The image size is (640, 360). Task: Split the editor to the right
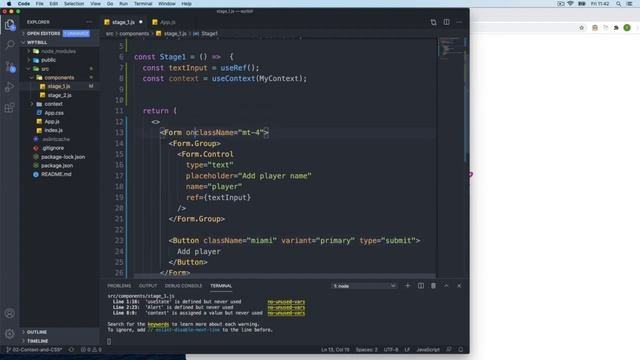(447, 22)
